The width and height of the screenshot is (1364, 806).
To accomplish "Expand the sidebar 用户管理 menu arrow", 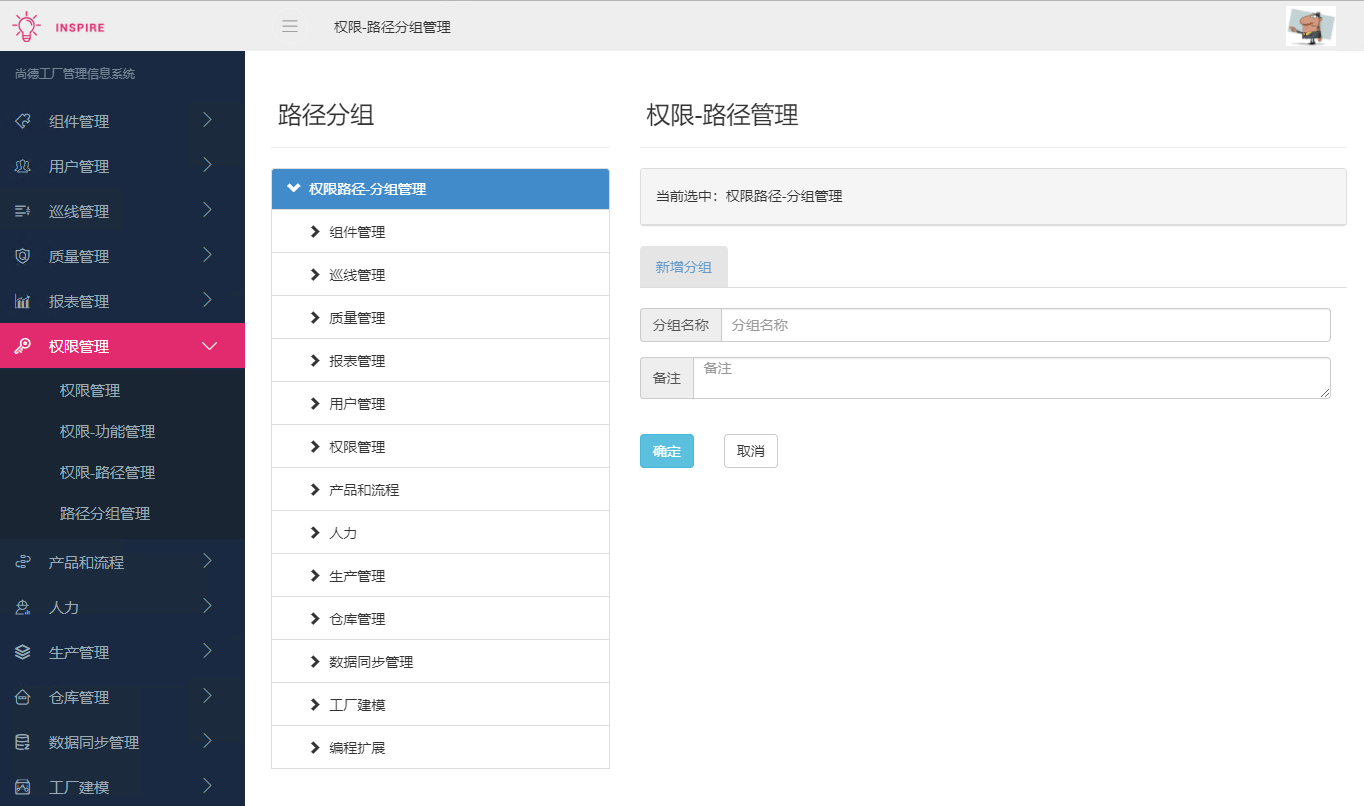I will 207,165.
